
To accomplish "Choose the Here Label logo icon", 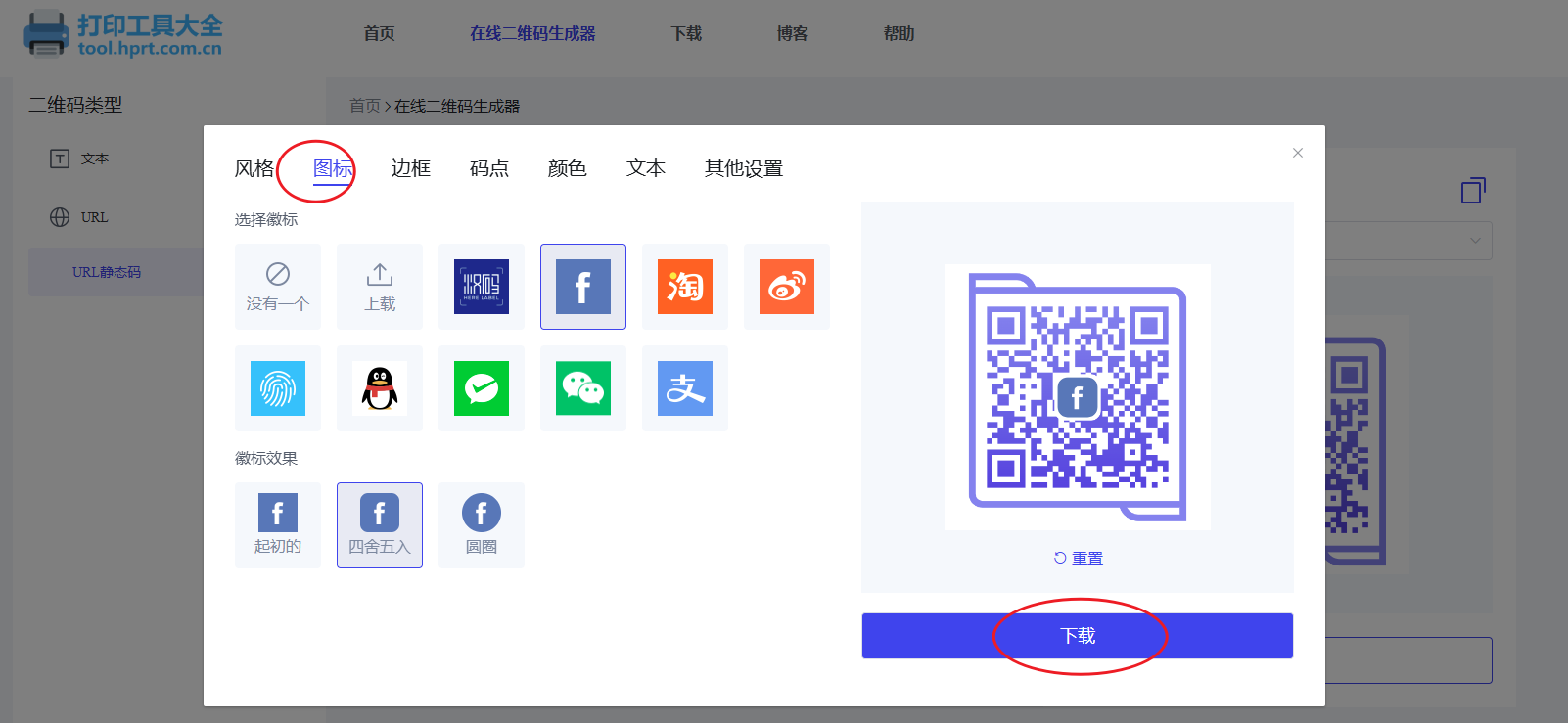I will [482, 287].
